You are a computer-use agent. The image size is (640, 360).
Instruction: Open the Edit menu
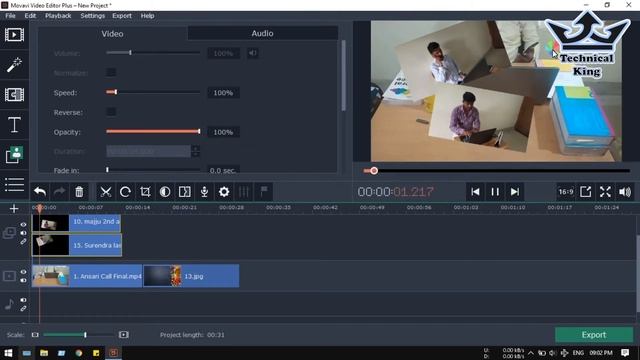[30, 16]
